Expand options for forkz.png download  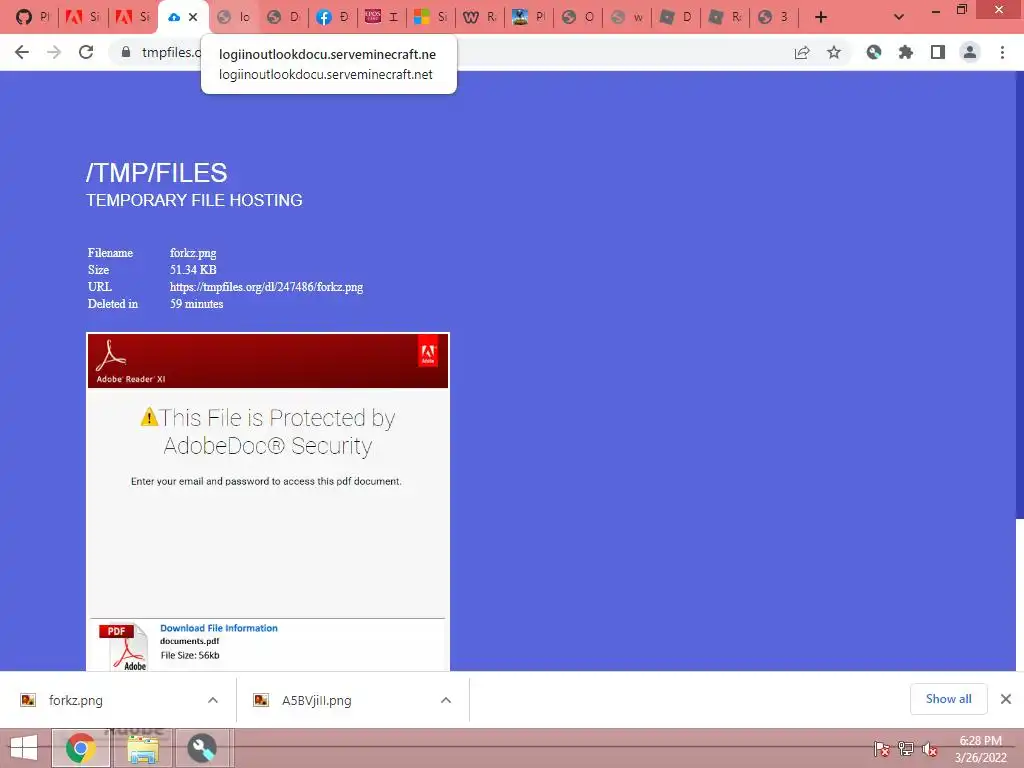tap(213, 700)
